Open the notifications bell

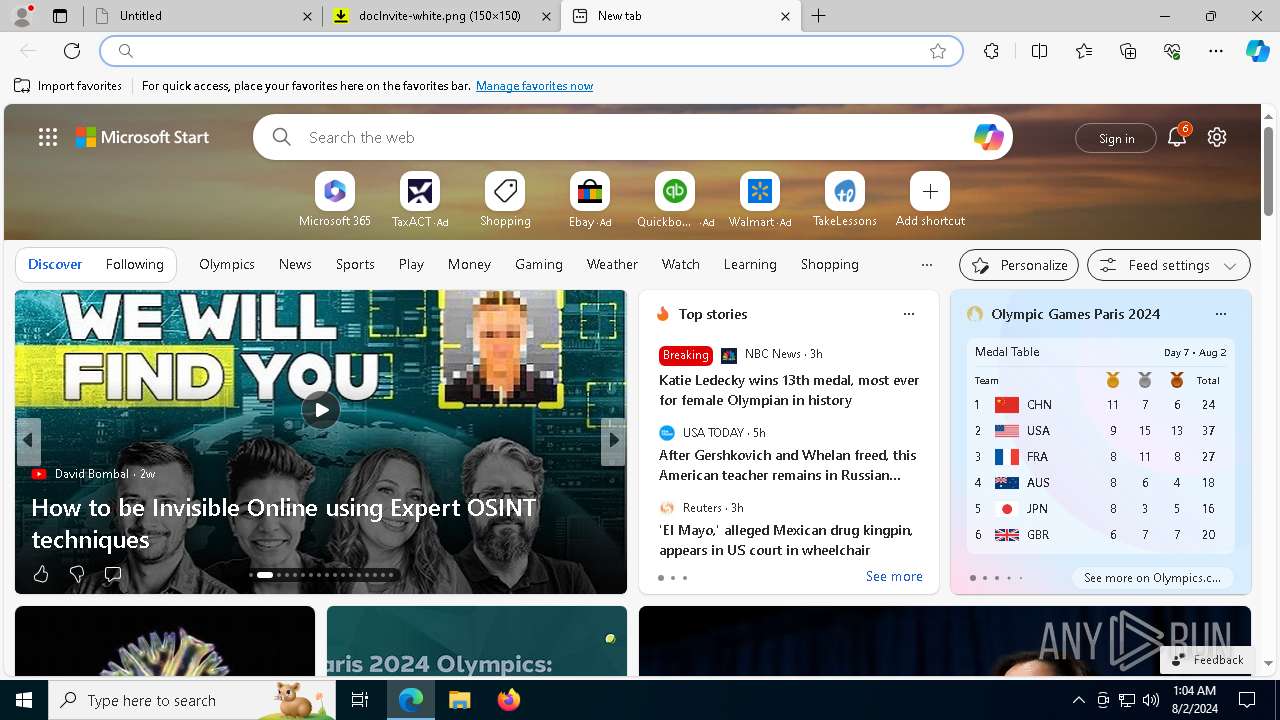click(x=1177, y=137)
